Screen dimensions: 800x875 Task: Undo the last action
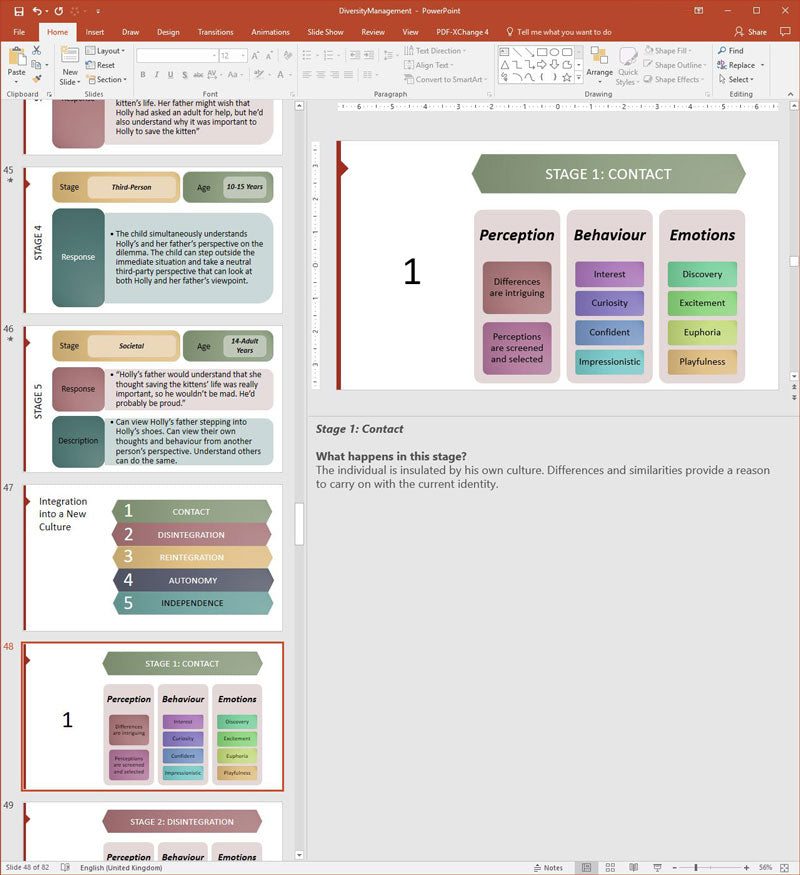coord(37,11)
